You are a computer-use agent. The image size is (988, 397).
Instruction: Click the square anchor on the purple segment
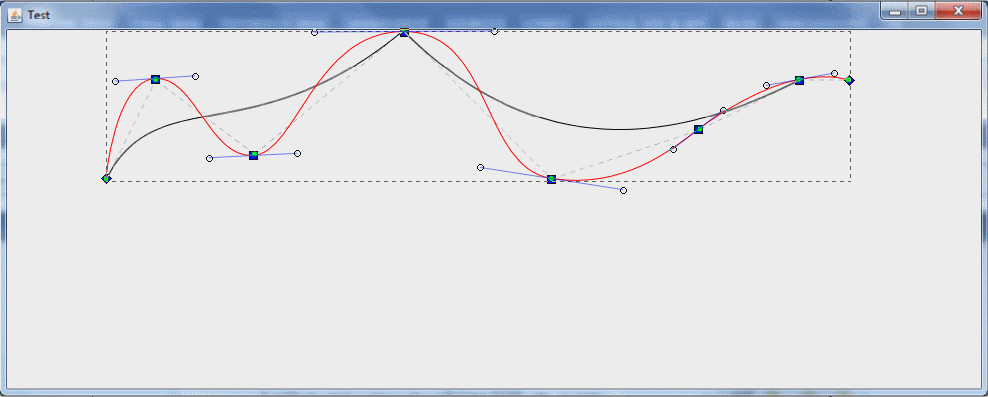(698, 129)
